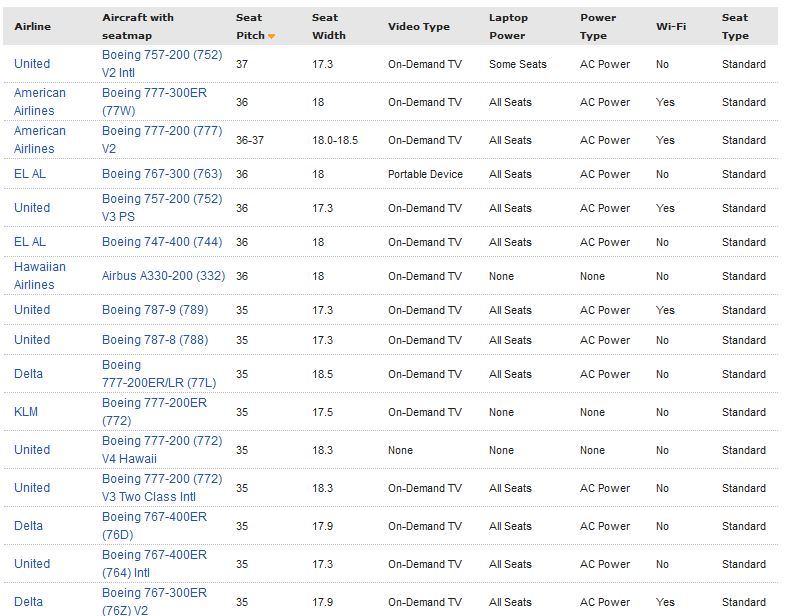Open Delta link in the 777-200ER/LR row
786x616 pixels.
[29, 374]
